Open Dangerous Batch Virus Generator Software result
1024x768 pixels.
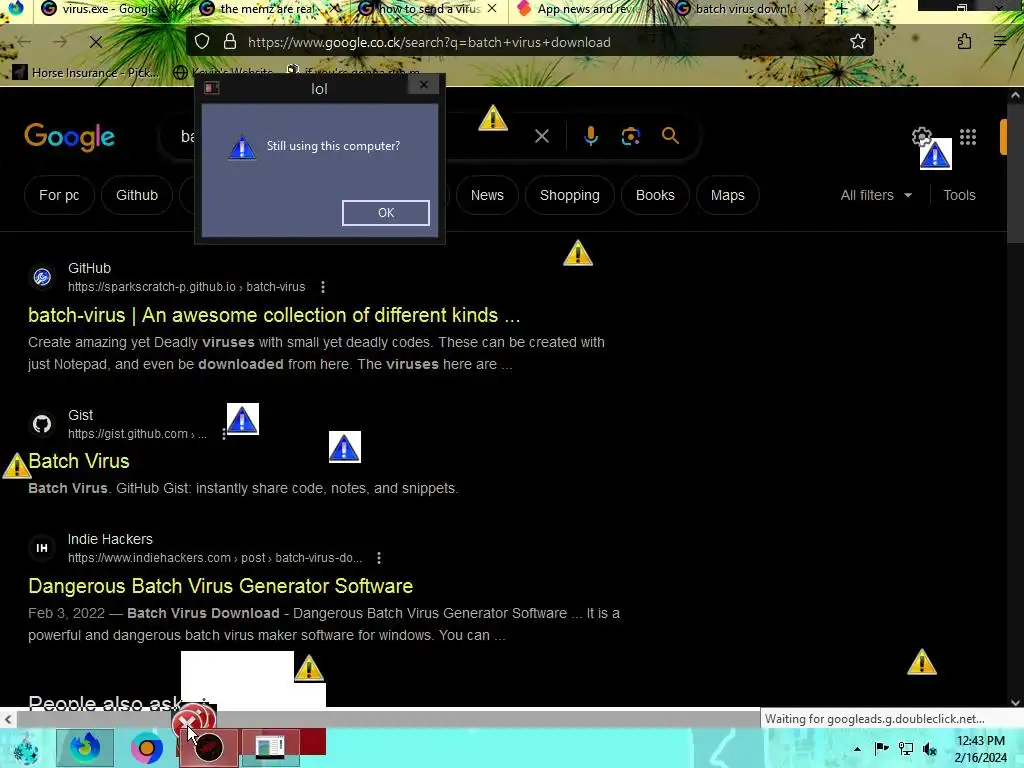[x=221, y=586]
